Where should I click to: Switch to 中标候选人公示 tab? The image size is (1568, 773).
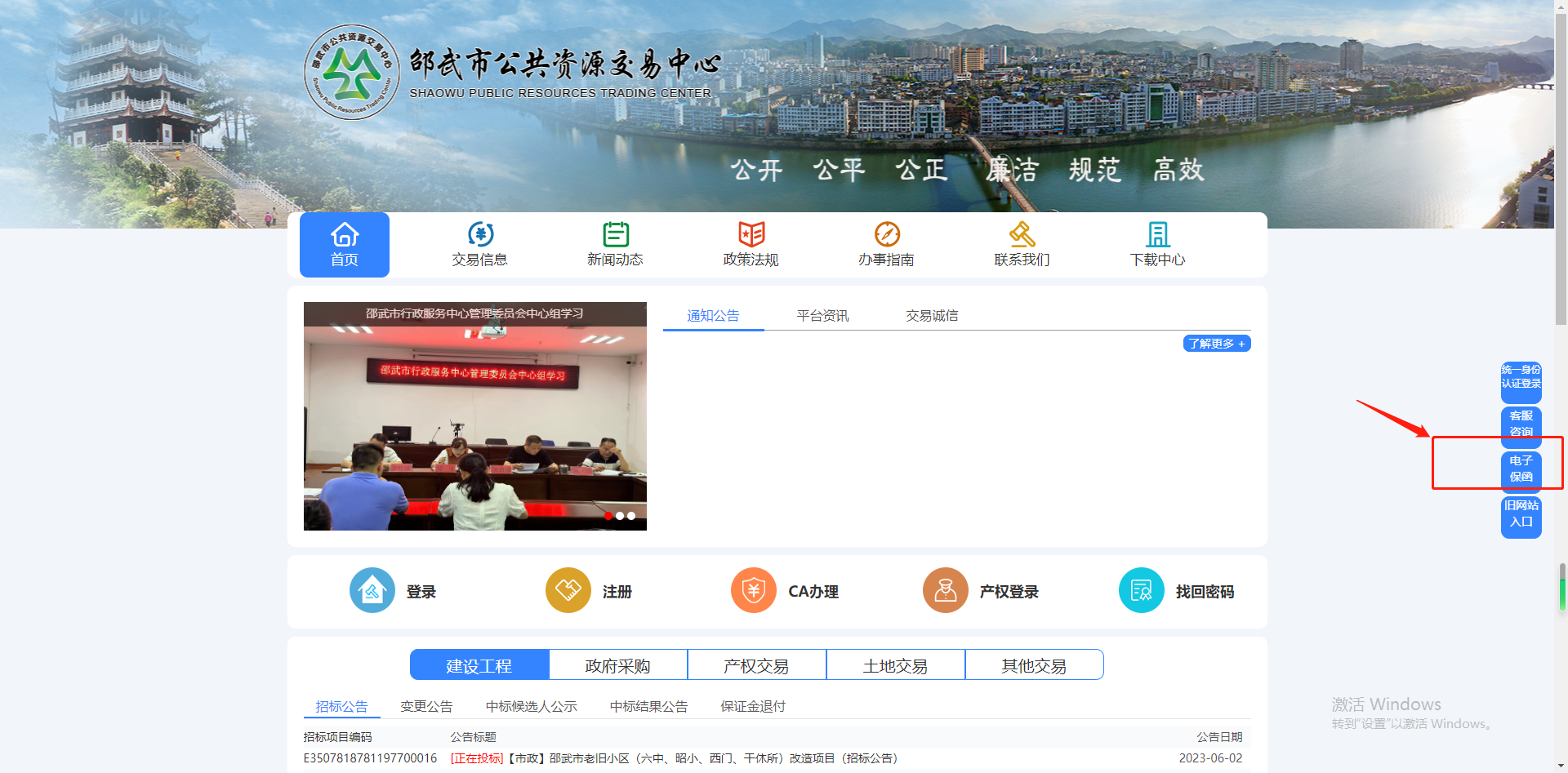pyautogui.click(x=531, y=706)
